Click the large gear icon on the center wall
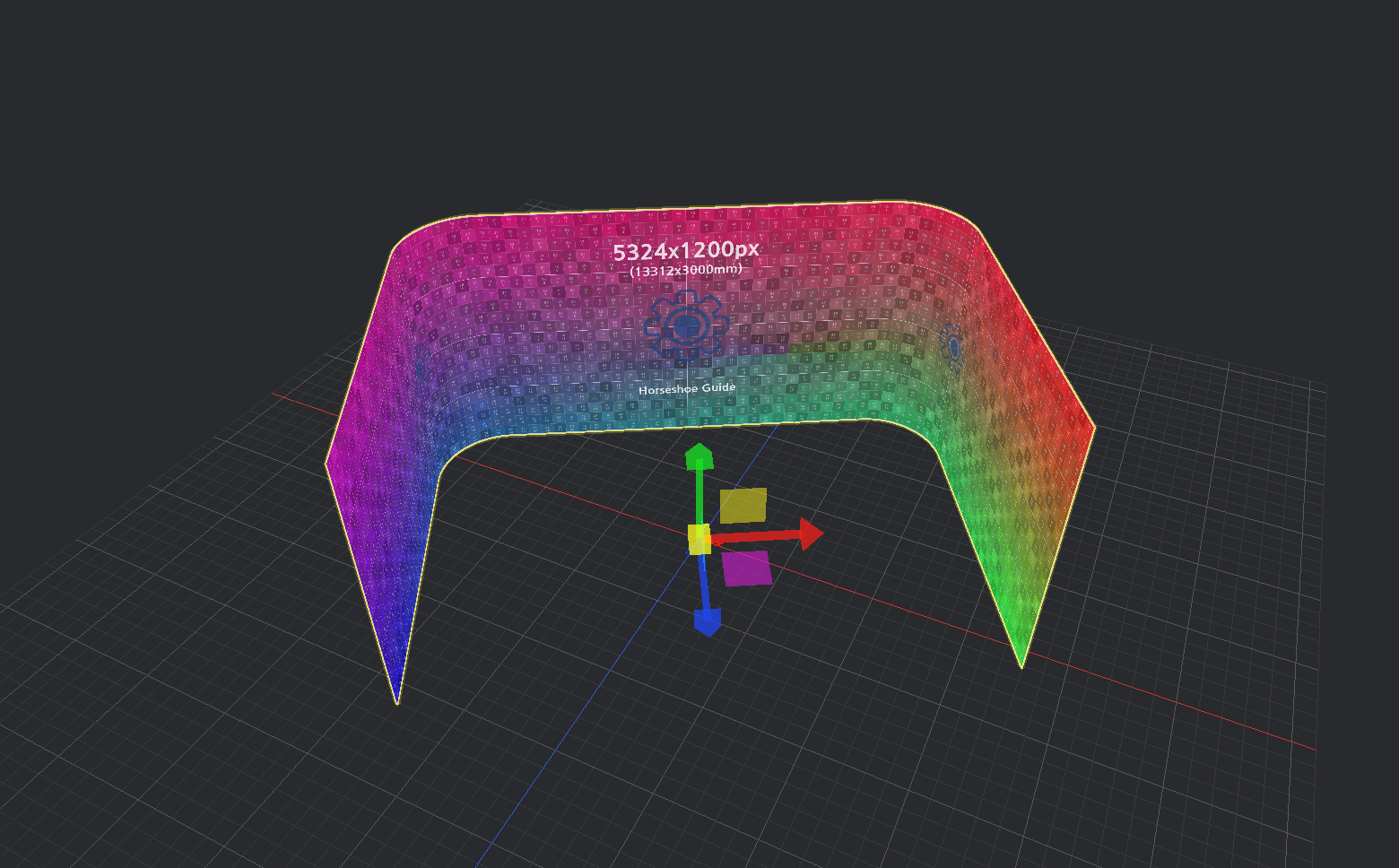The width and height of the screenshot is (1399, 868). point(686,325)
